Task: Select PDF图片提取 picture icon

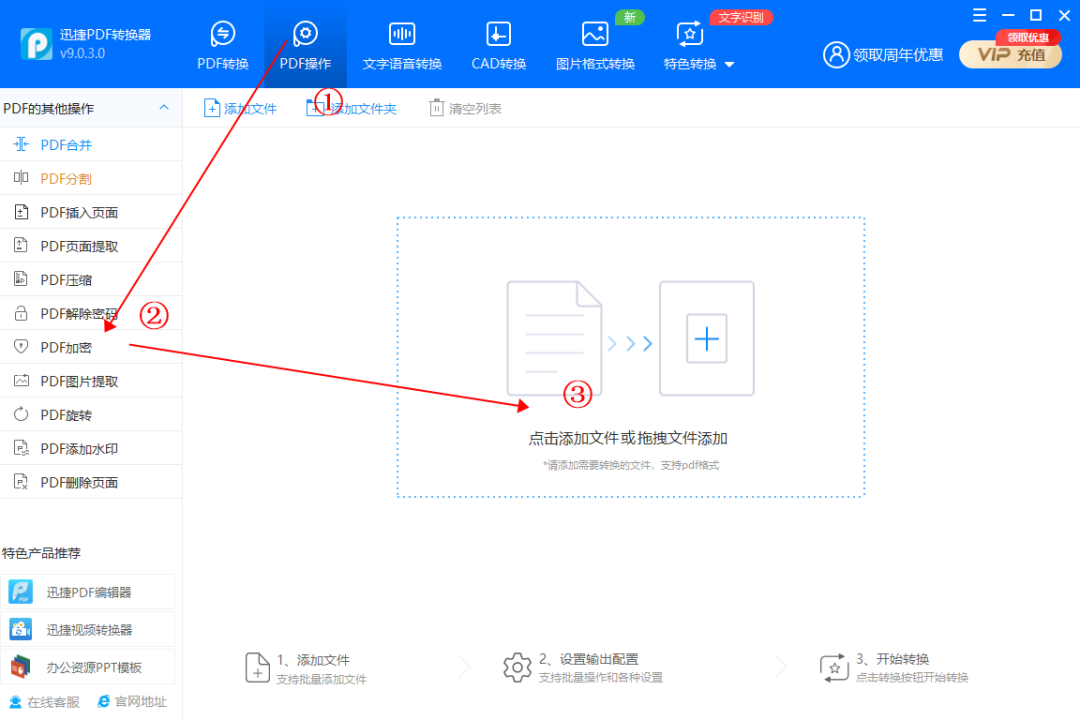Action: click(21, 380)
